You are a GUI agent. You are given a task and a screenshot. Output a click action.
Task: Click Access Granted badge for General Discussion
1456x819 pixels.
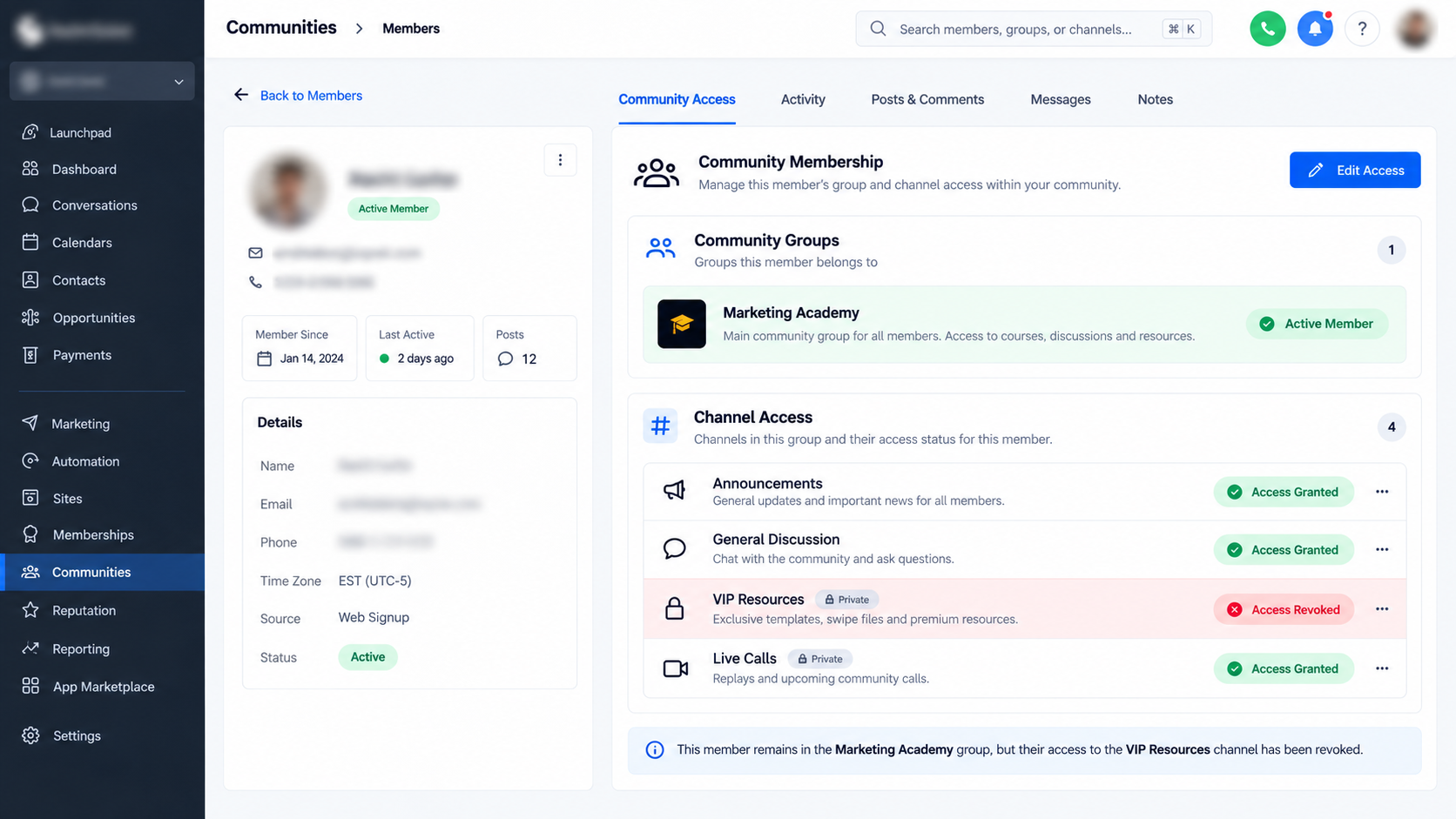click(1284, 550)
